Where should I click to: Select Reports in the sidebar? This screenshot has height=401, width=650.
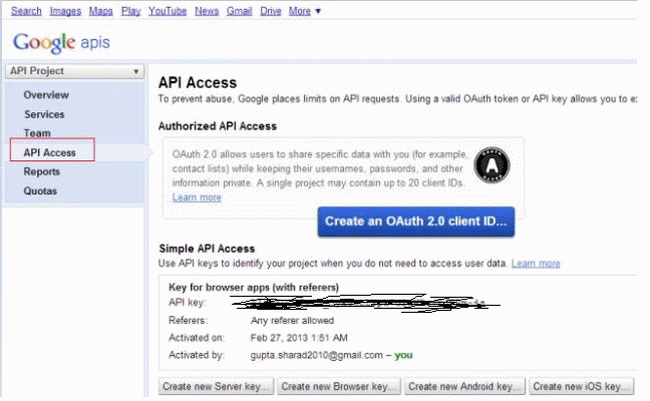41,172
